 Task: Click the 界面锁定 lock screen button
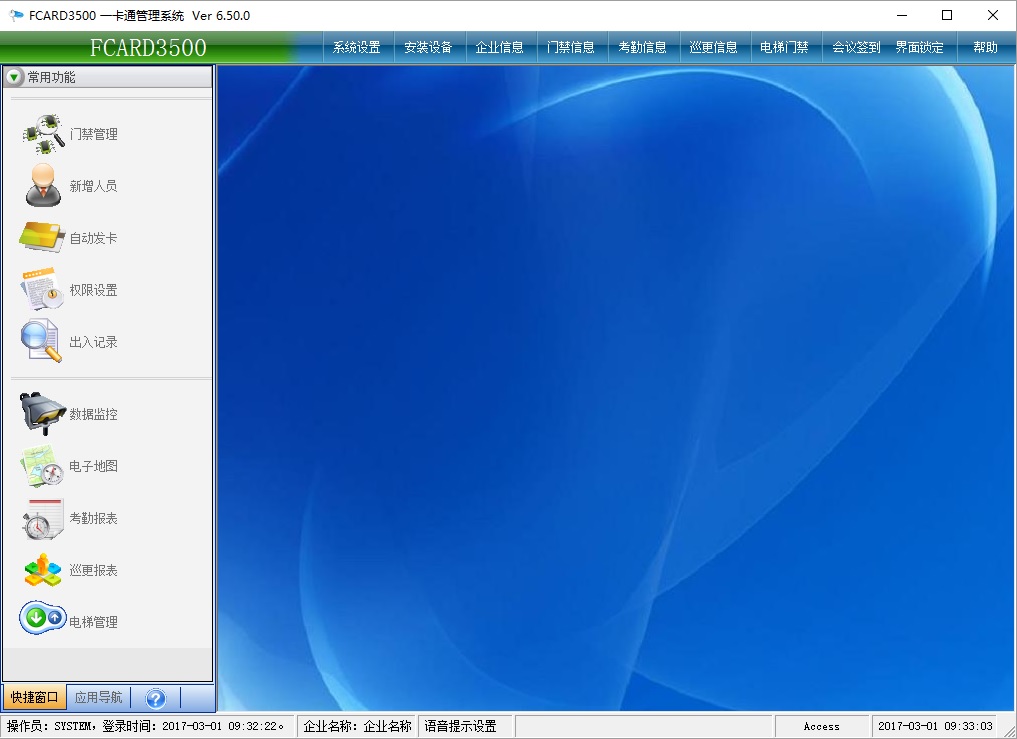click(x=919, y=47)
